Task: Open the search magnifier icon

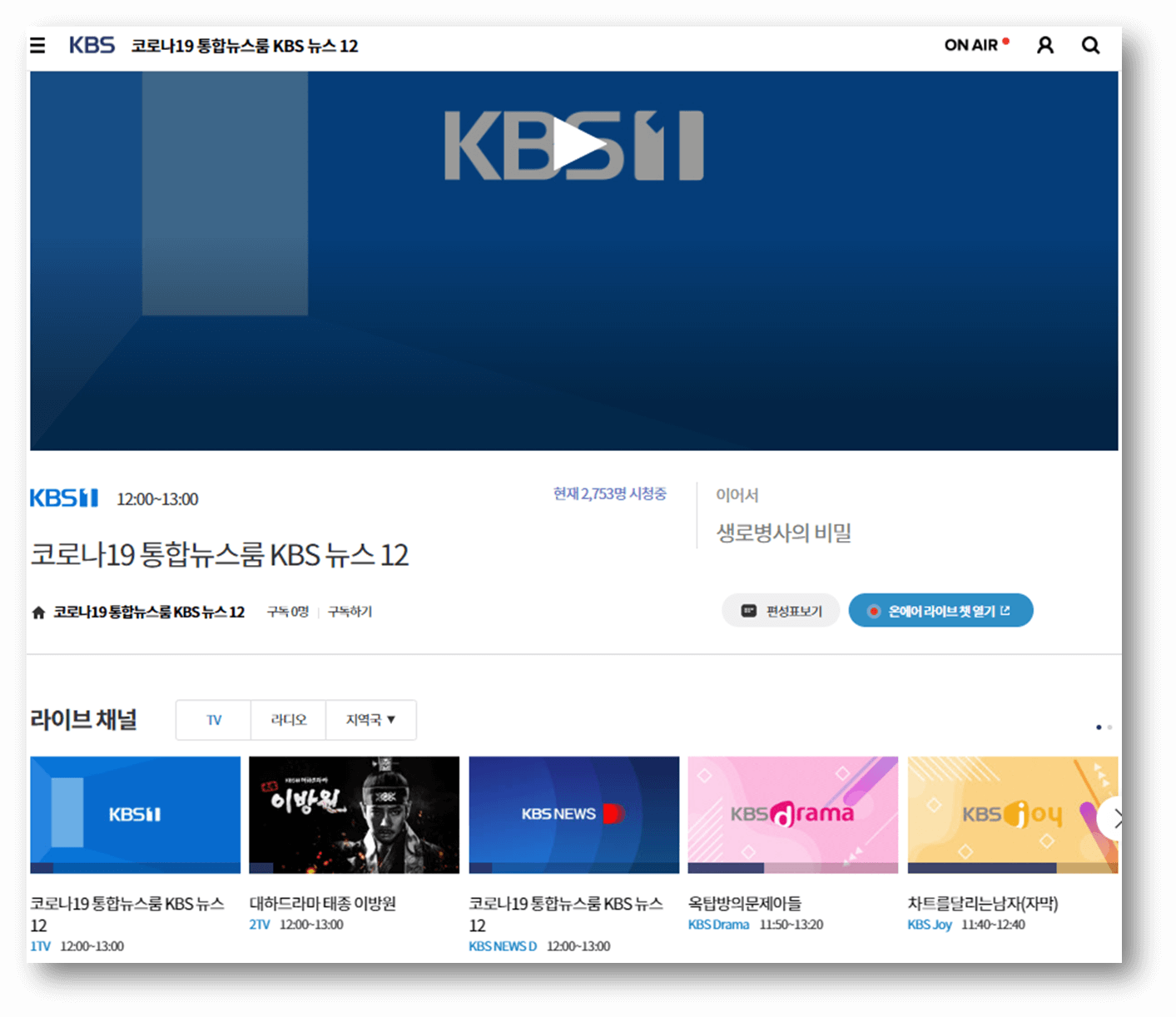Action: tap(1090, 45)
